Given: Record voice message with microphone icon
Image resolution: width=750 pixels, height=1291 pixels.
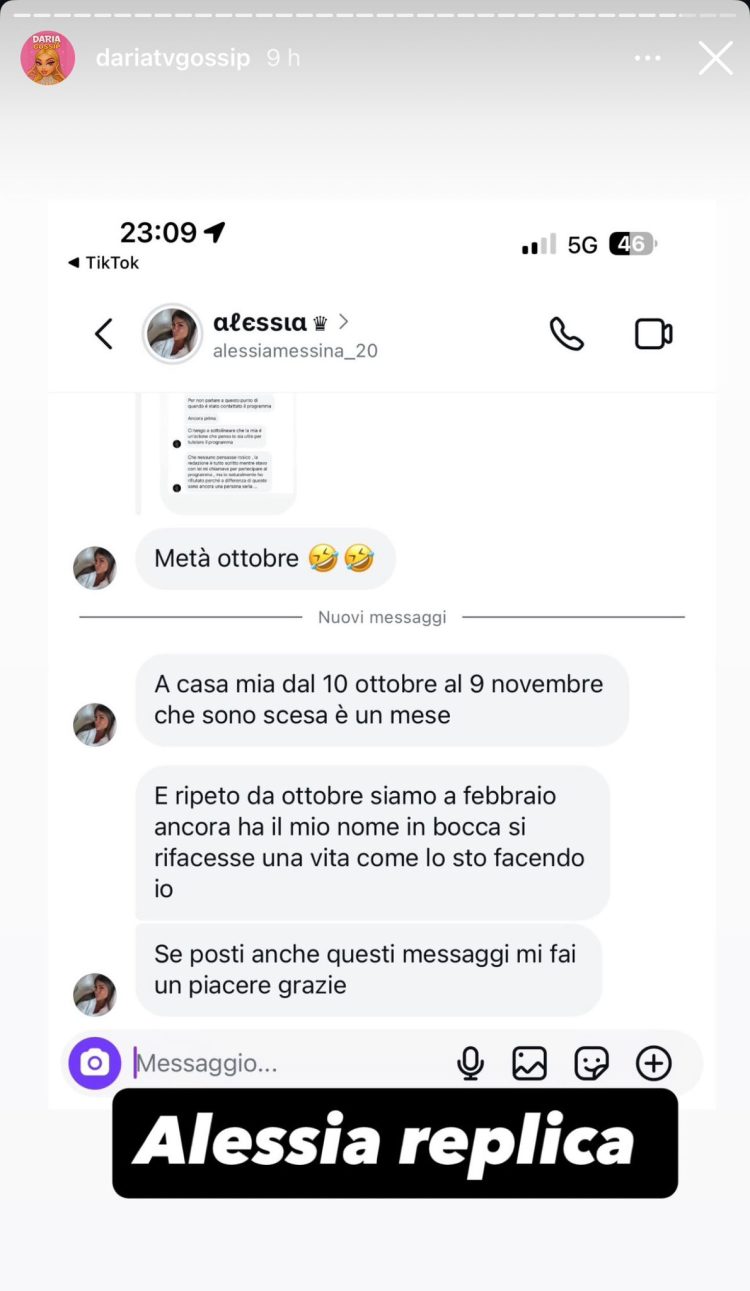Looking at the screenshot, I should (470, 1063).
